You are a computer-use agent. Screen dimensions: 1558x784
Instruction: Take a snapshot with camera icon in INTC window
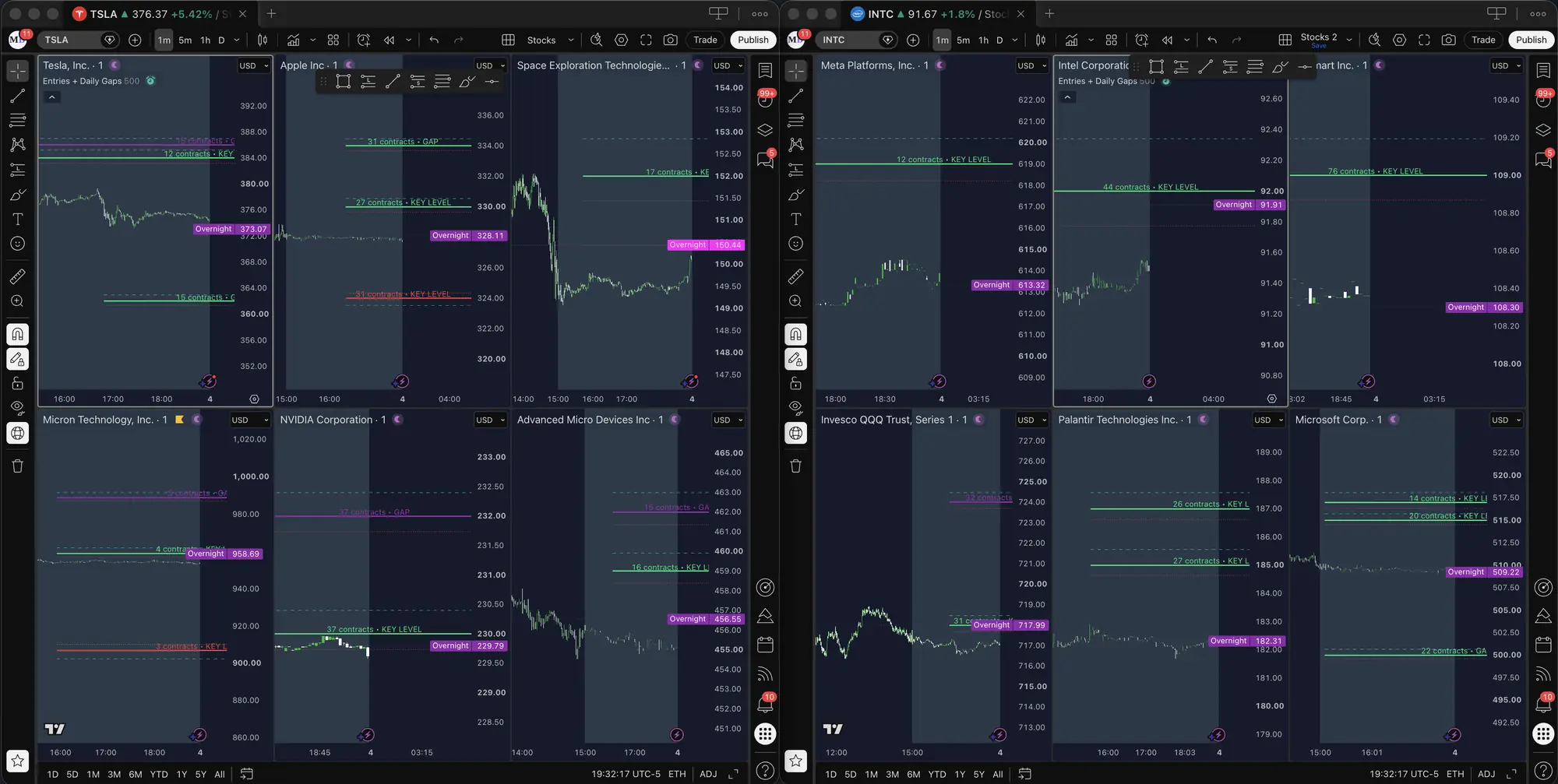coord(1448,40)
